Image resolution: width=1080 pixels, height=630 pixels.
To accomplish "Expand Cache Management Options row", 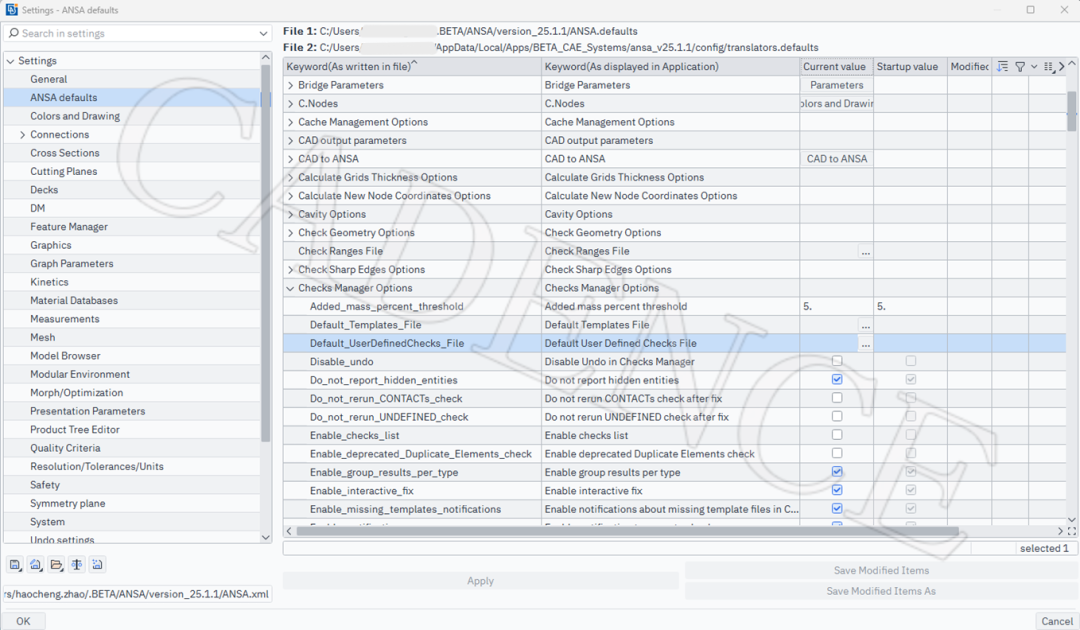I will tap(290, 123).
